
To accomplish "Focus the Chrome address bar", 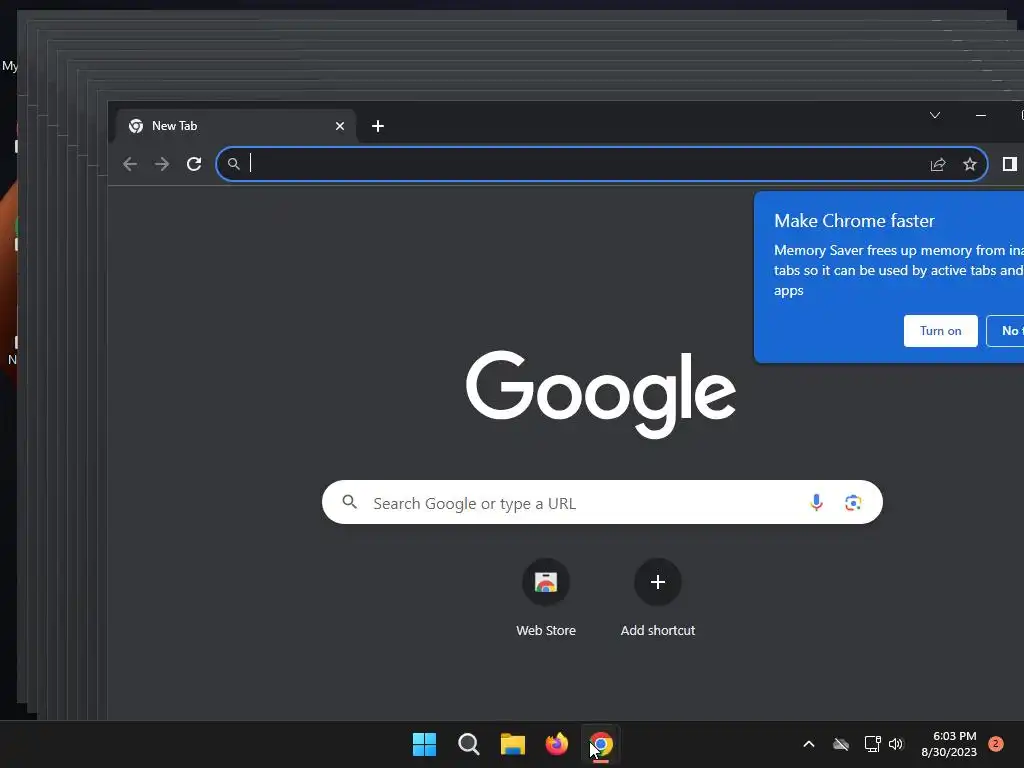I will (601, 164).
